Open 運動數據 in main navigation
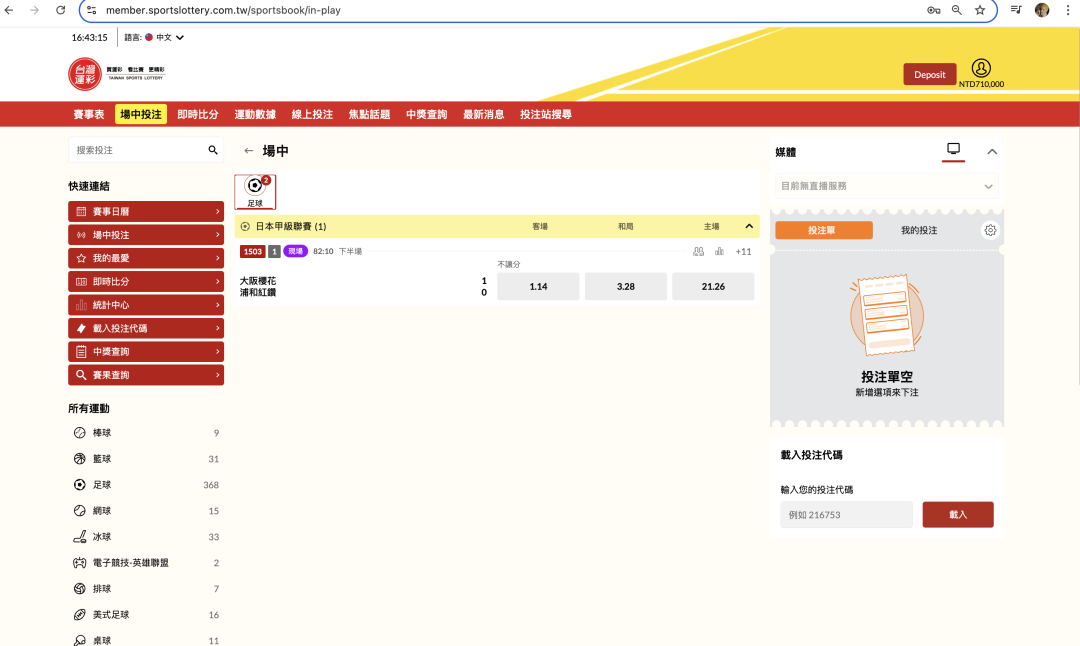Image resolution: width=1080 pixels, height=646 pixels. [255, 114]
